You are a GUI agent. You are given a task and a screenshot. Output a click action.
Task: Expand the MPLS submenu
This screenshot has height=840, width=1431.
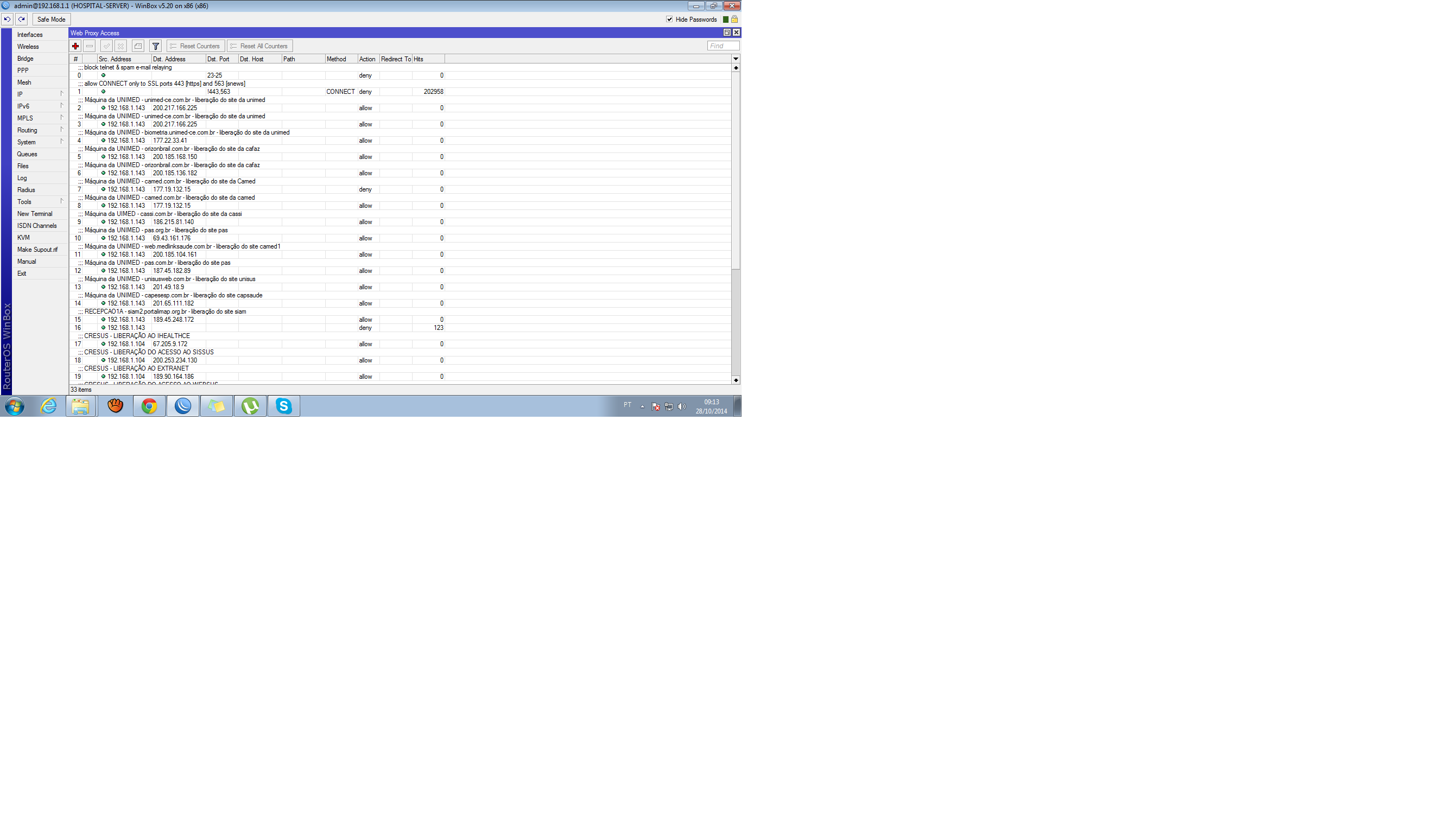[40, 118]
